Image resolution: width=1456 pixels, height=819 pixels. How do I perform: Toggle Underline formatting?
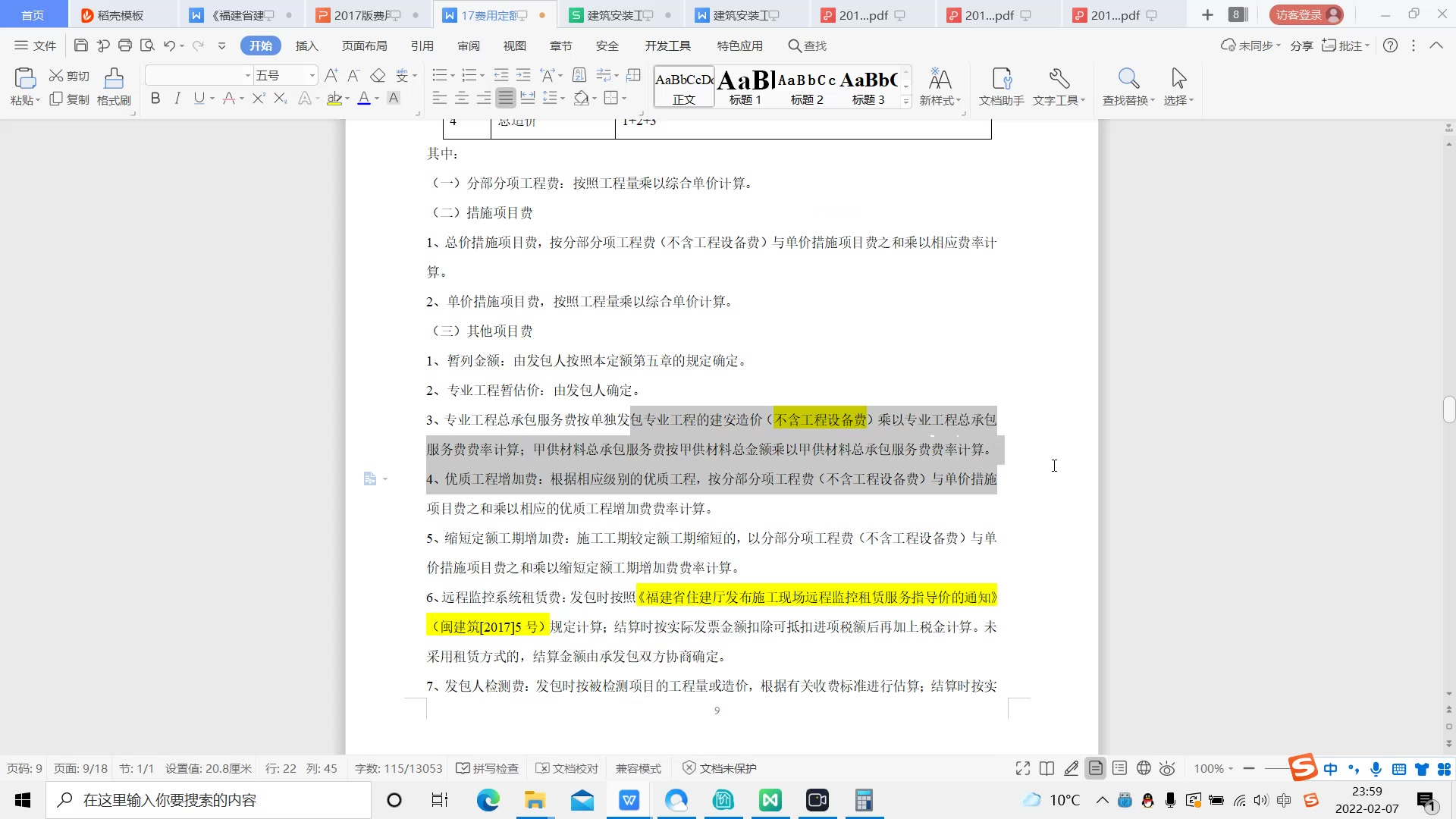(199, 98)
